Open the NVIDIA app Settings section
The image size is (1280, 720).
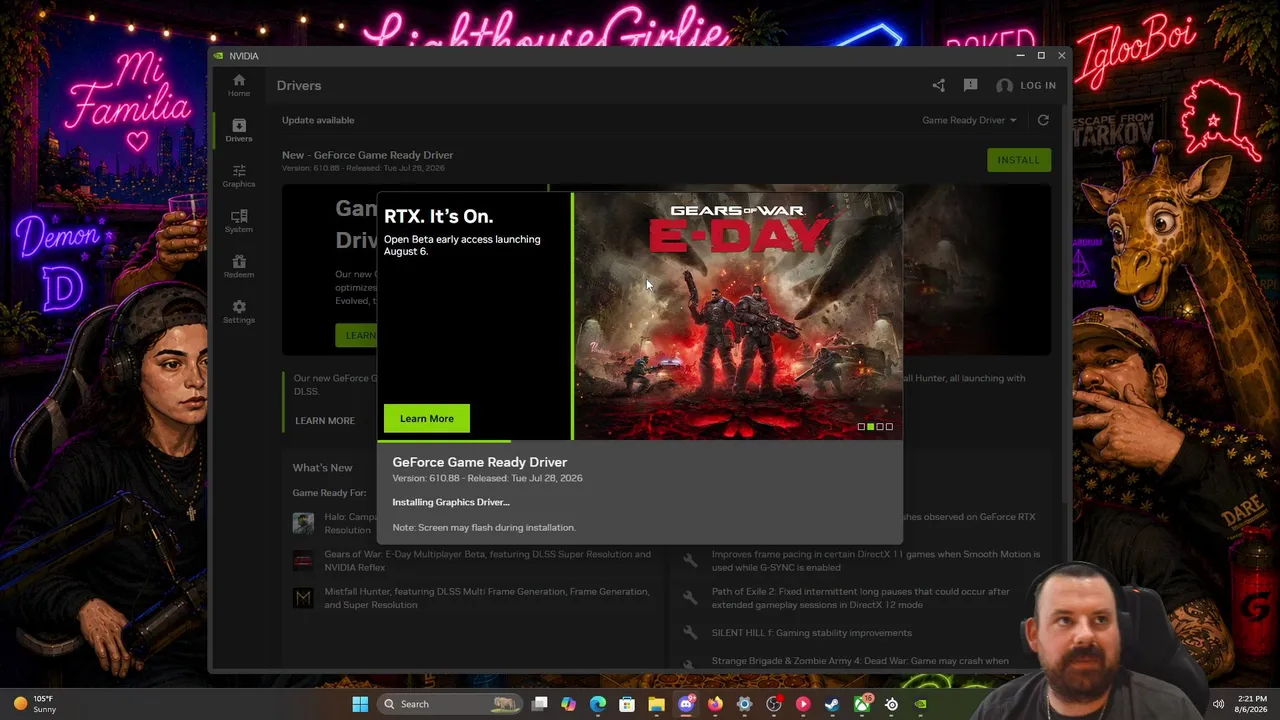[x=238, y=312]
